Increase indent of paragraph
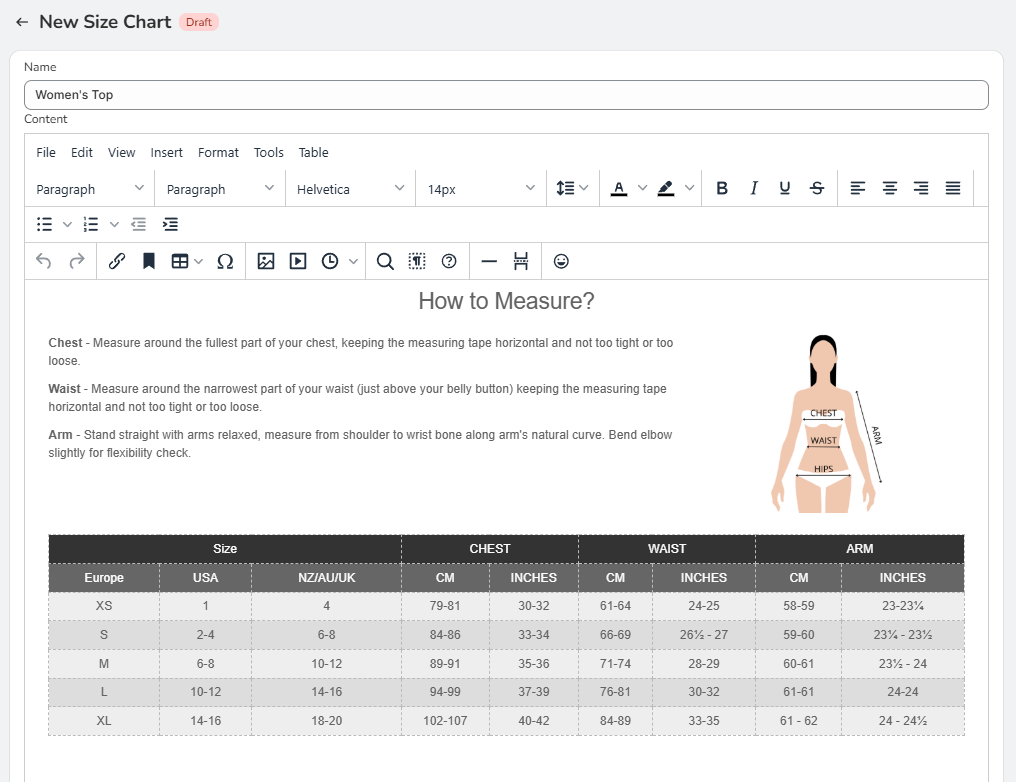 coord(170,224)
